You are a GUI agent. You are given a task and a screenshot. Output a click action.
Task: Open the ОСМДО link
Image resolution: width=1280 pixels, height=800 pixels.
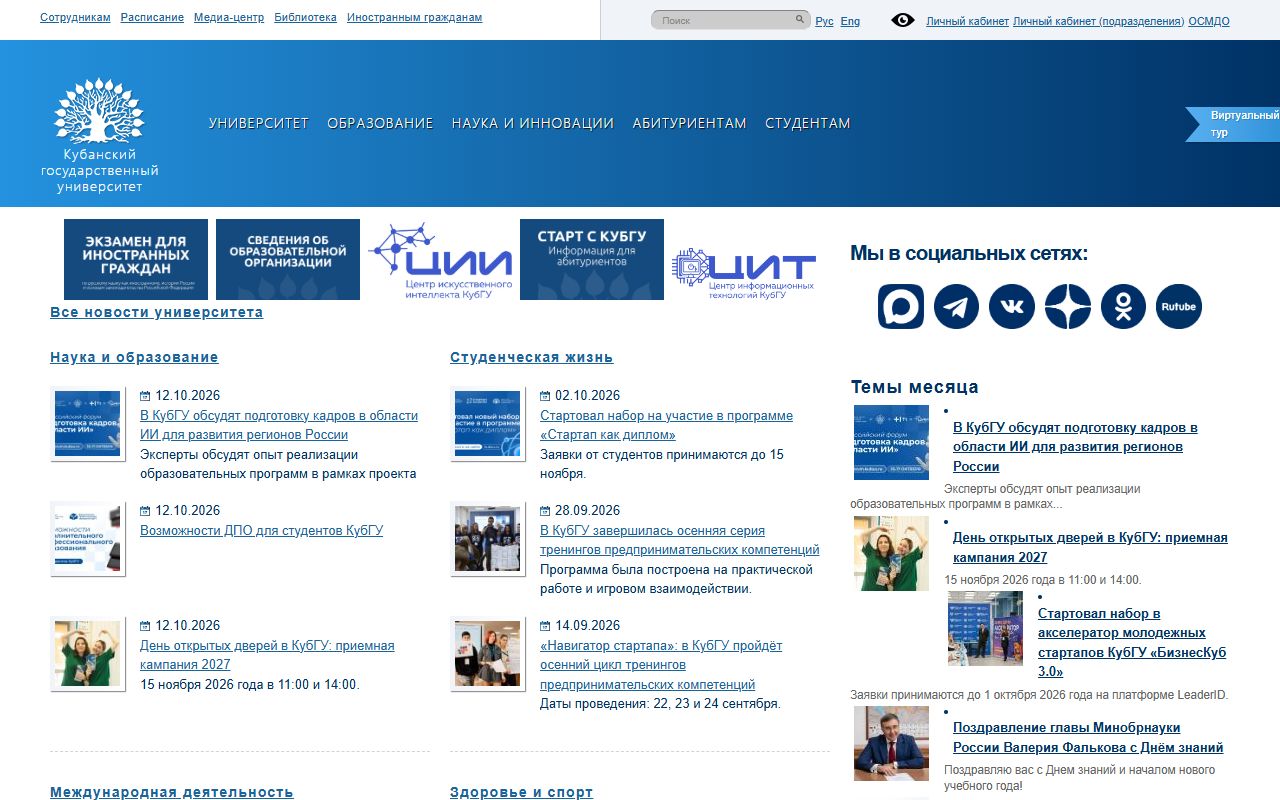pos(1209,21)
